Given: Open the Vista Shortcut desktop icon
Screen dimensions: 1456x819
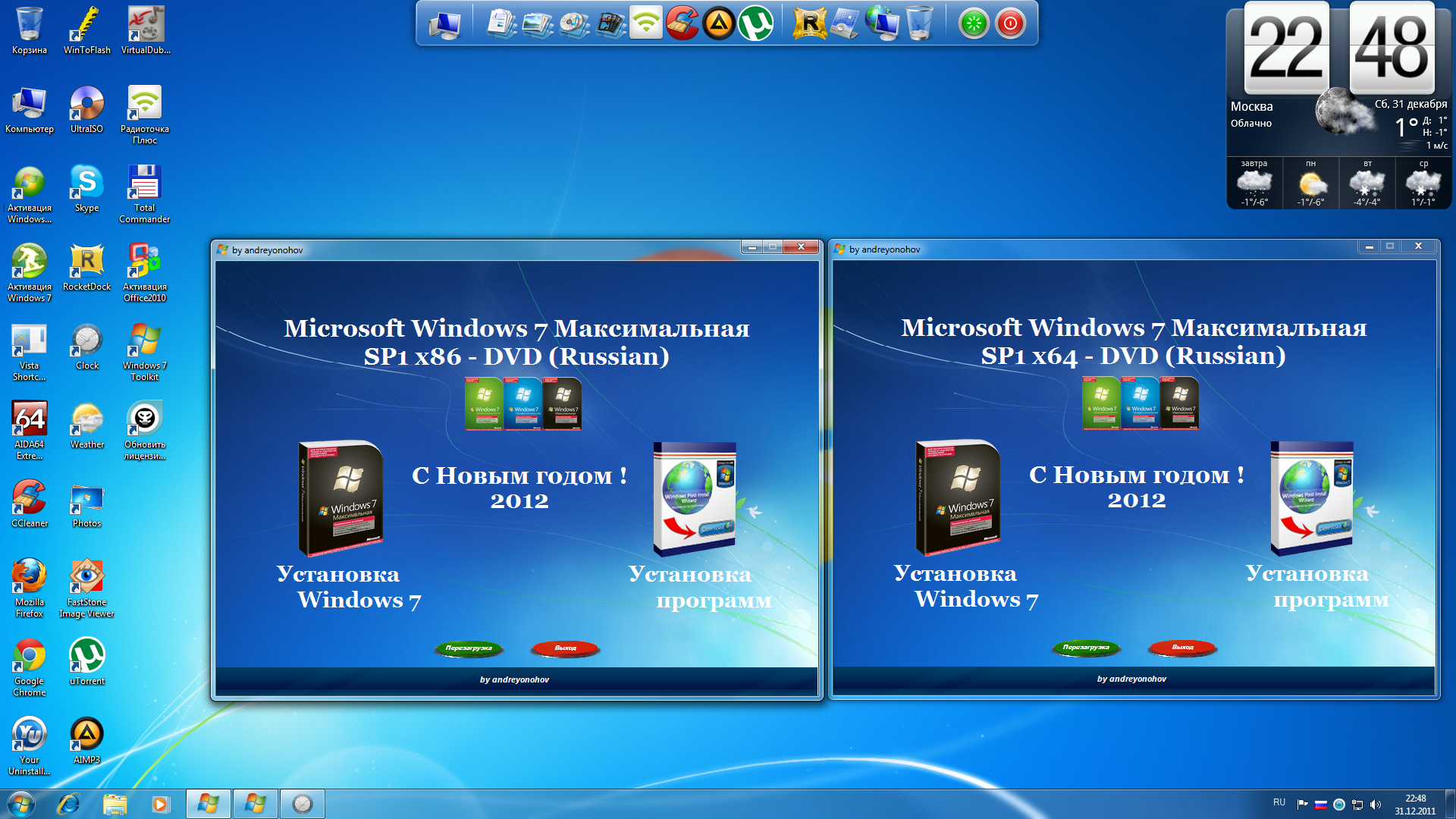Looking at the screenshot, I should [29, 351].
